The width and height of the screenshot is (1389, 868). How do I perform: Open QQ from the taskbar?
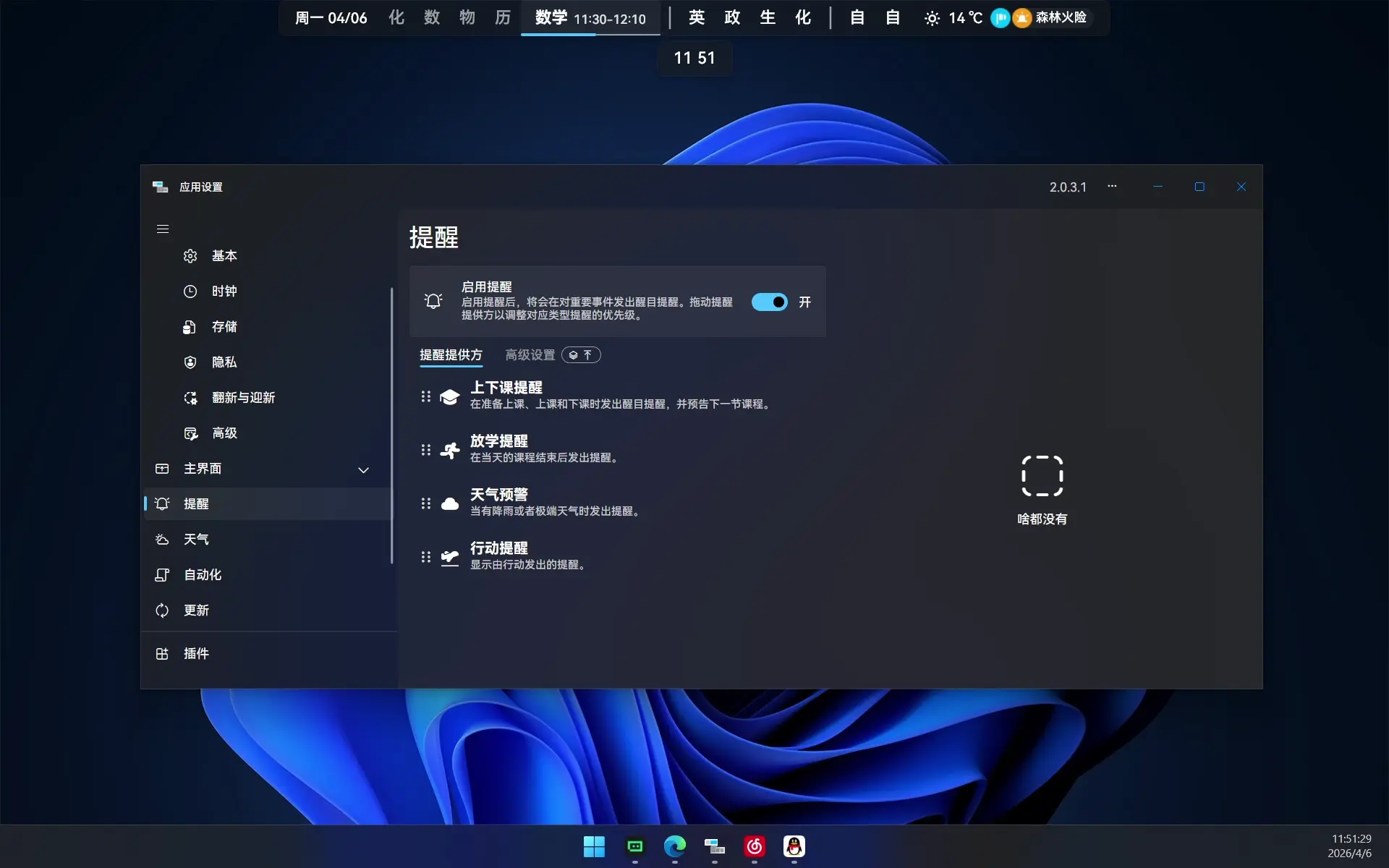(794, 847)
